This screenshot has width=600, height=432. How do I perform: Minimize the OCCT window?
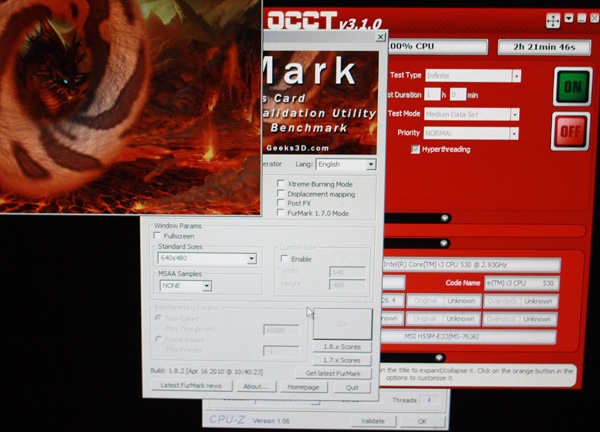point(581,18)
